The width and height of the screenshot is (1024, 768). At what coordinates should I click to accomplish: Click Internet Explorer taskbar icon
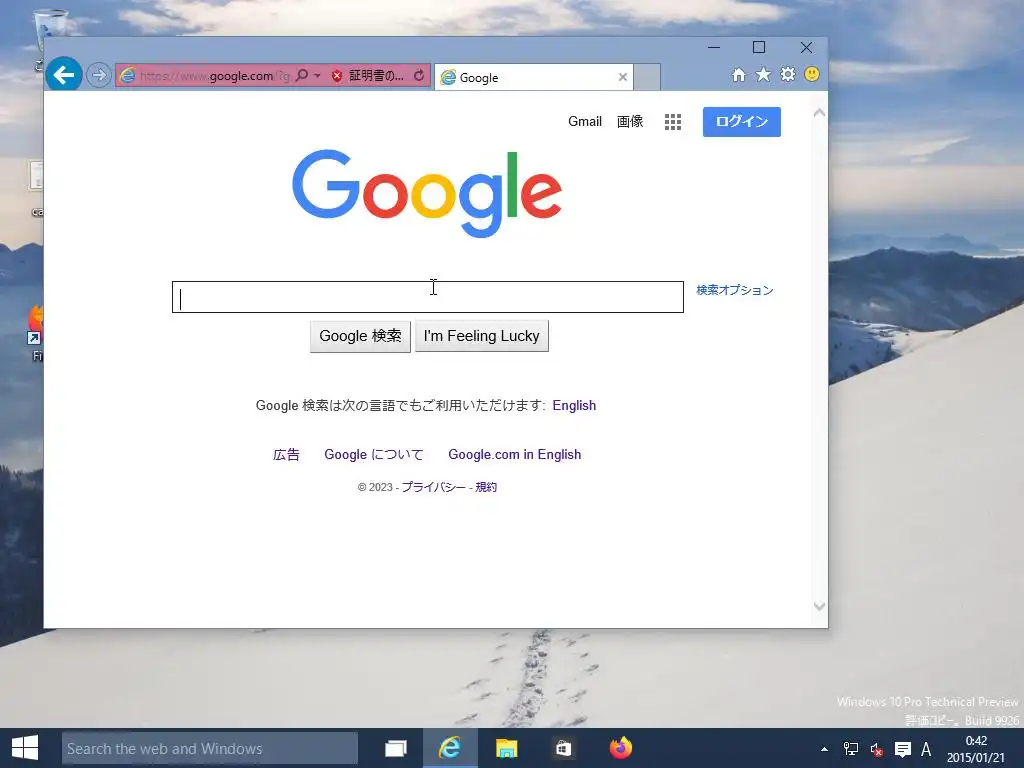click(x=450, y=748)
